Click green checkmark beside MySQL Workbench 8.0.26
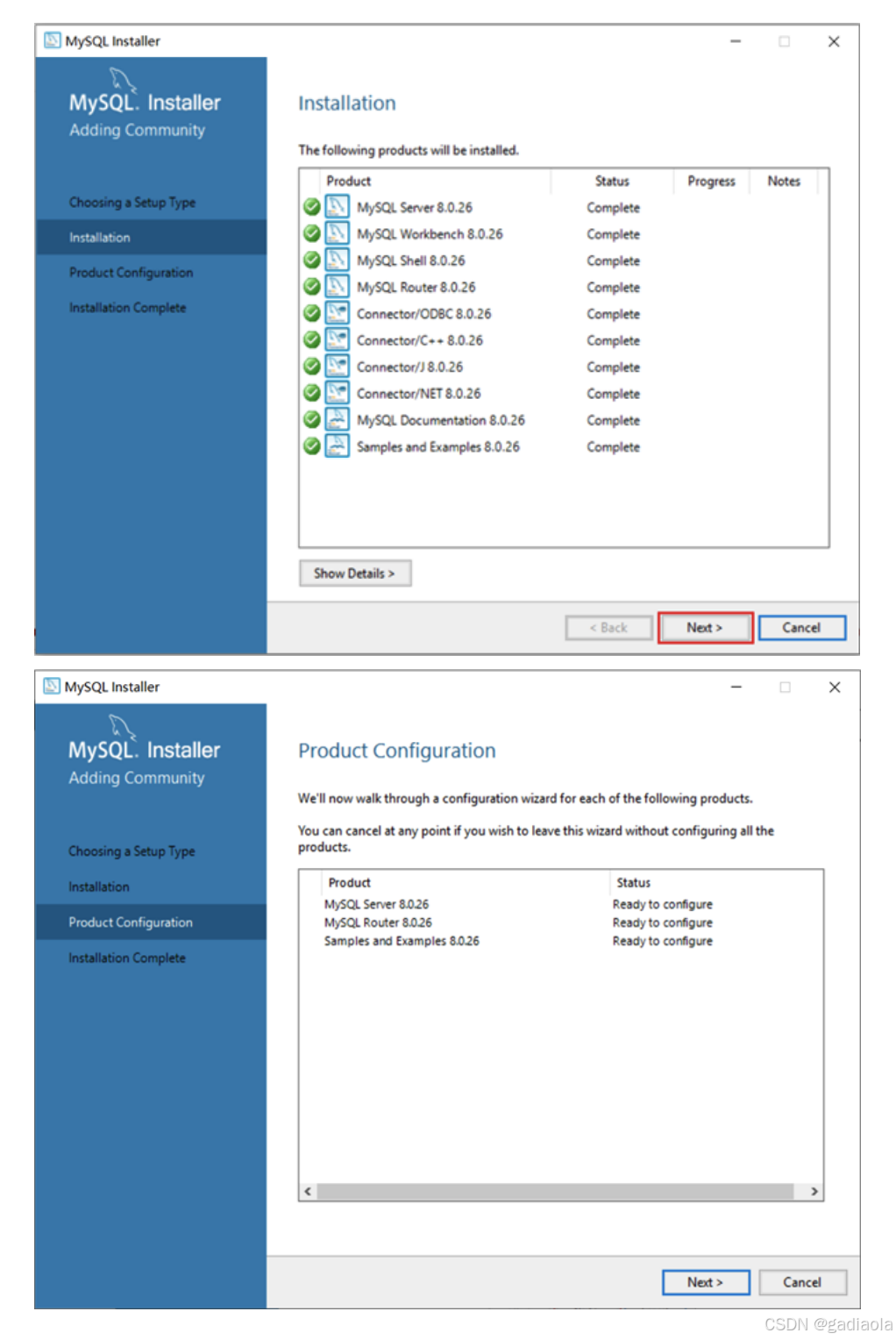896x1340 pixels. pos(311,233)
